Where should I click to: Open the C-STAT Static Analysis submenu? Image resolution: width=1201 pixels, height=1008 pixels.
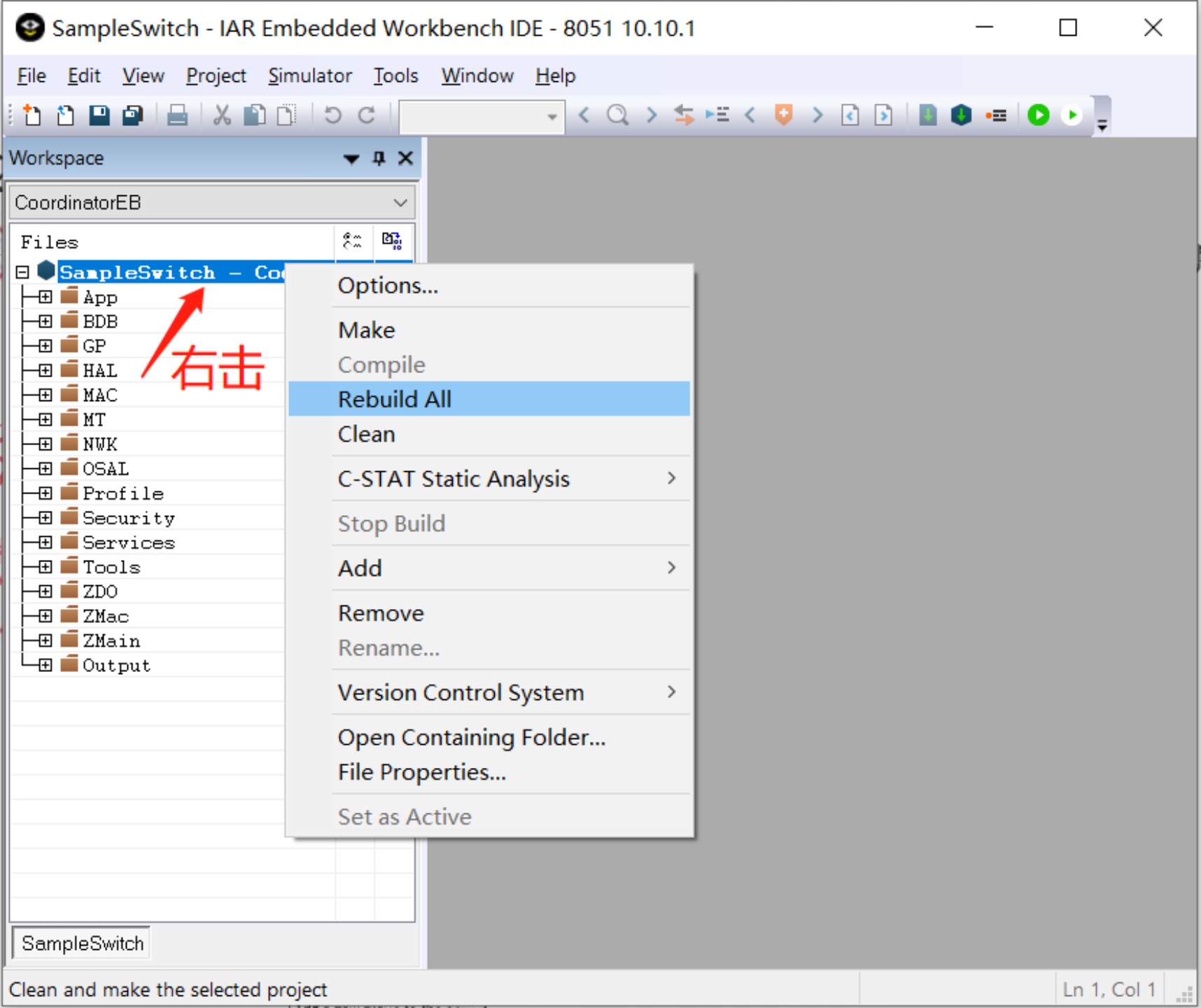tap(454, 479)
